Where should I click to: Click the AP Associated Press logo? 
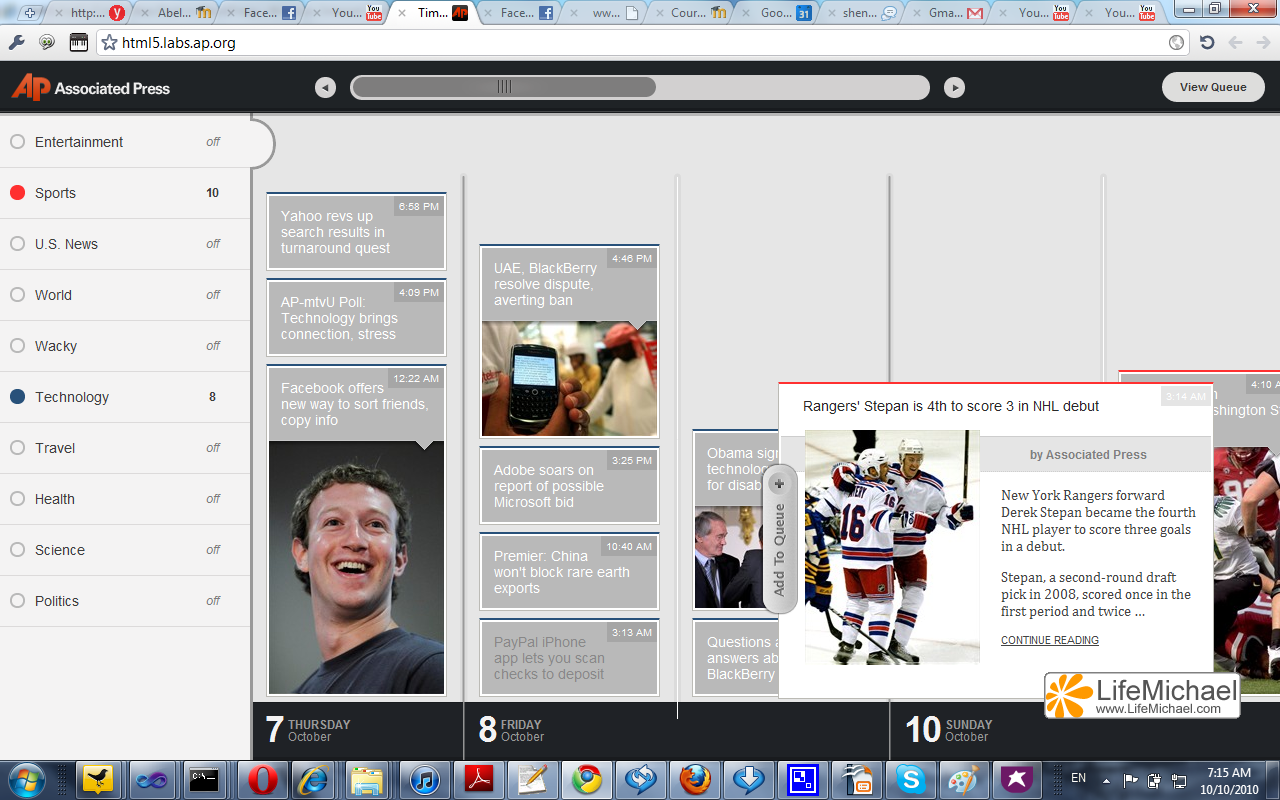(91, 88)
